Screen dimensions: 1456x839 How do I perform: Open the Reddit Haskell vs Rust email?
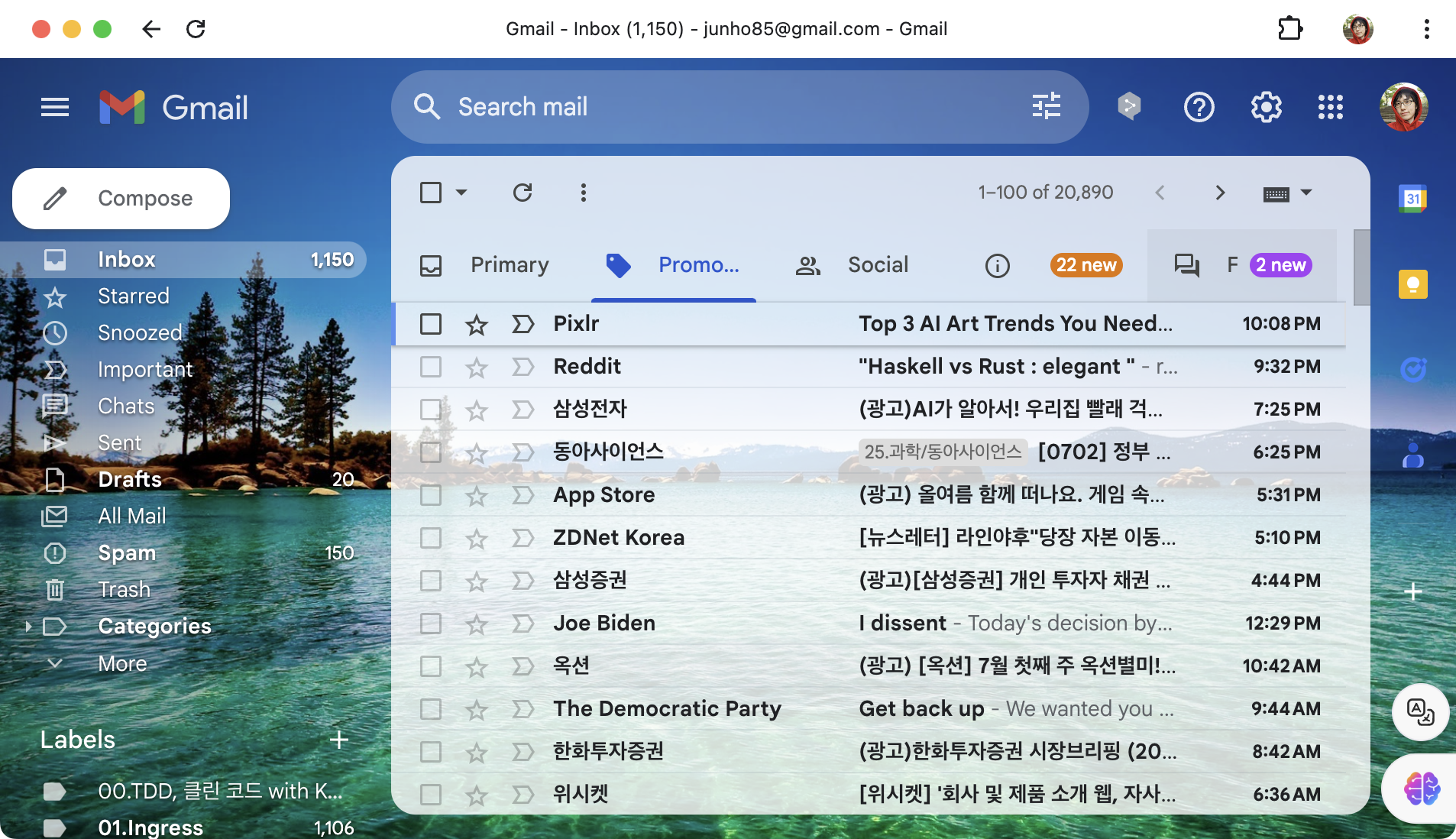point(869,367)
